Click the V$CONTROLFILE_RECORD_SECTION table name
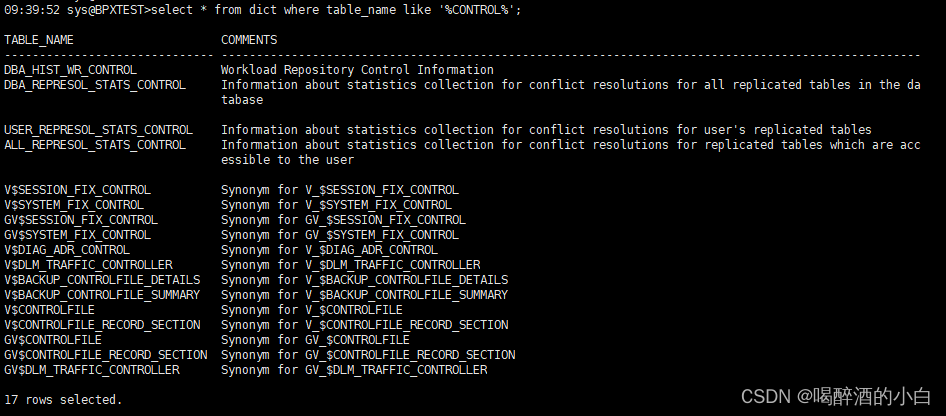This screenshot has height=416, width=946. click(102, 325)
